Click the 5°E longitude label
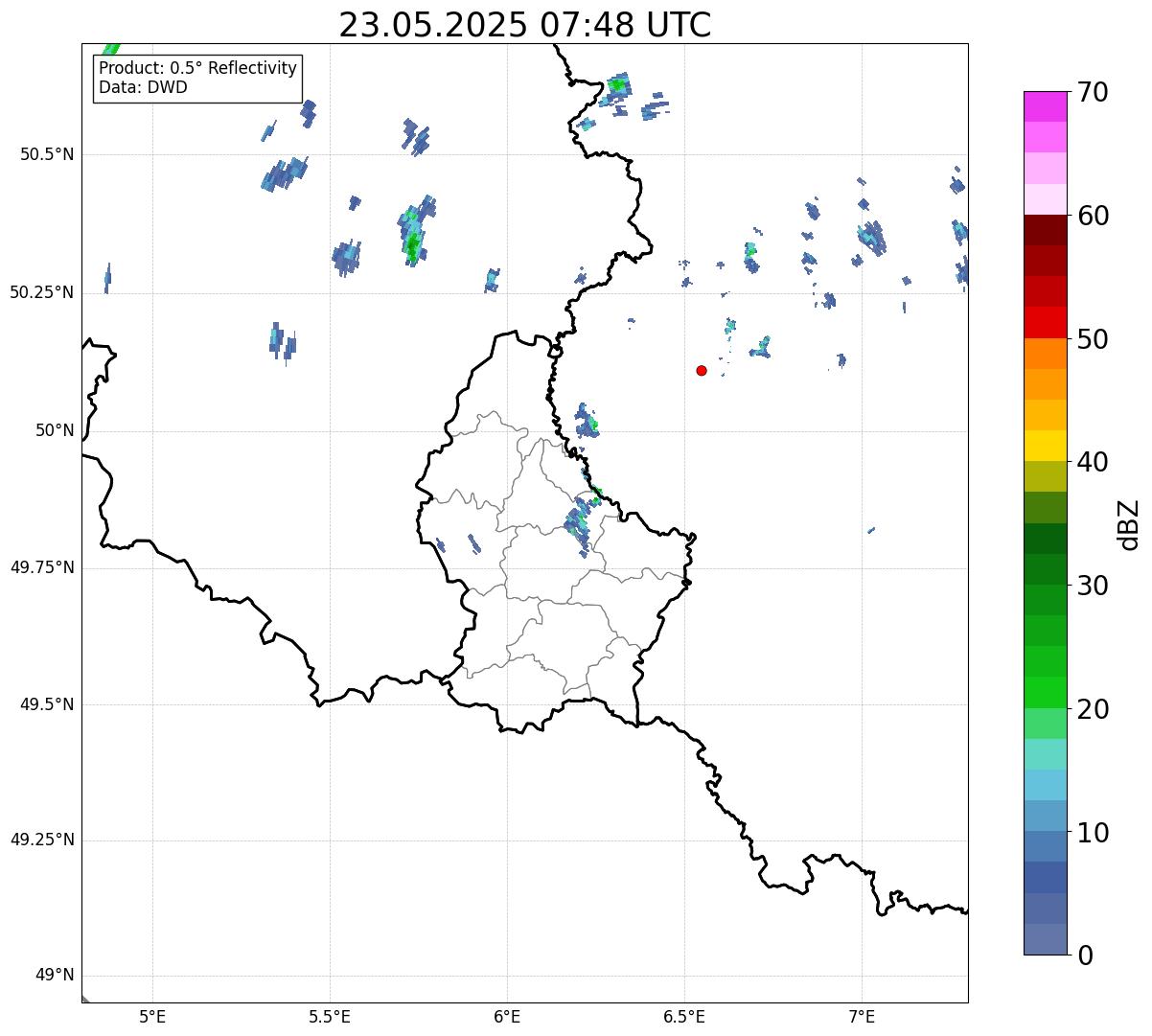The width and height of the screenshot is (1152, 1036). 152,1016
